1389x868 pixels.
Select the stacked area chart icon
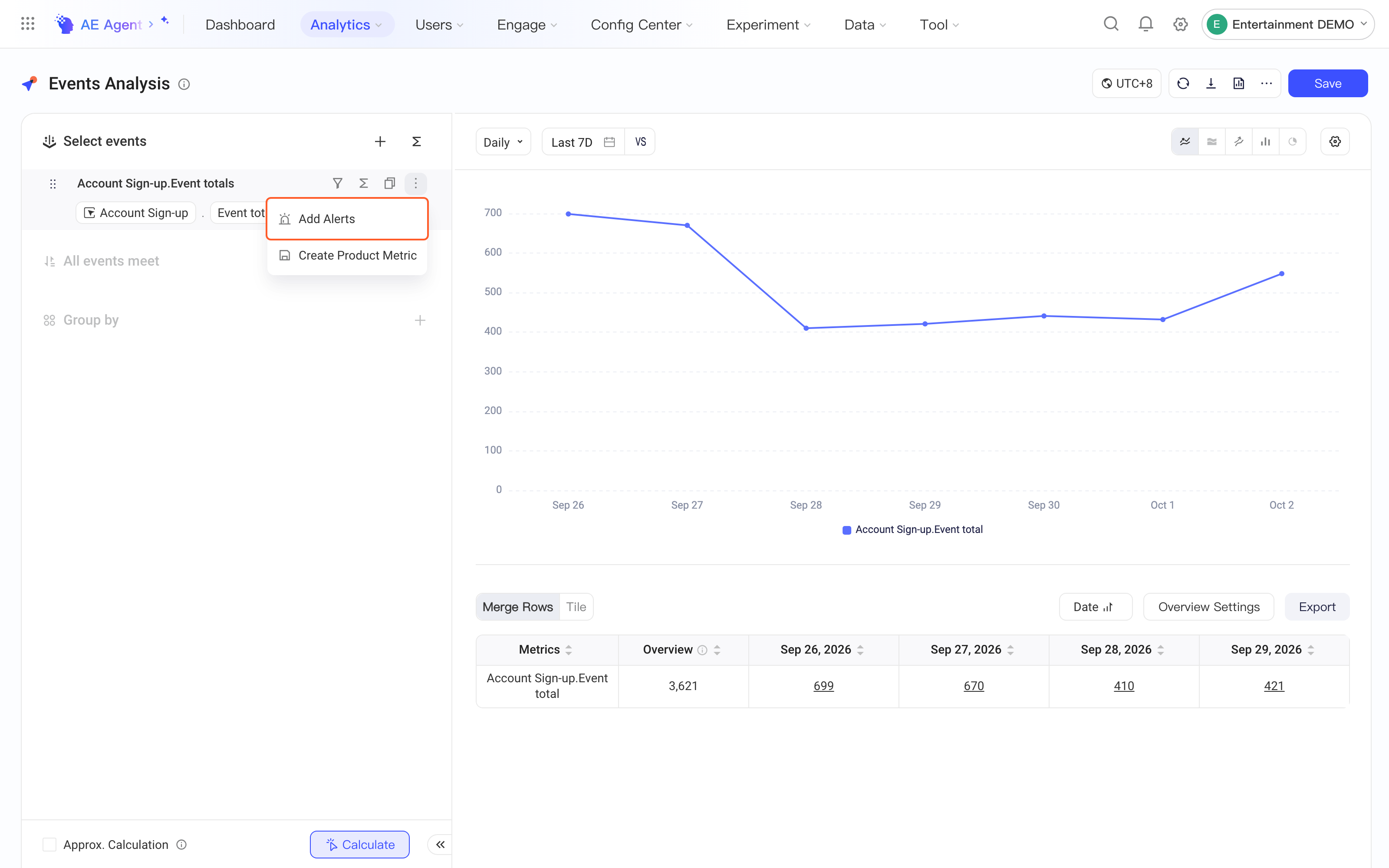(x=1211, y=142)
